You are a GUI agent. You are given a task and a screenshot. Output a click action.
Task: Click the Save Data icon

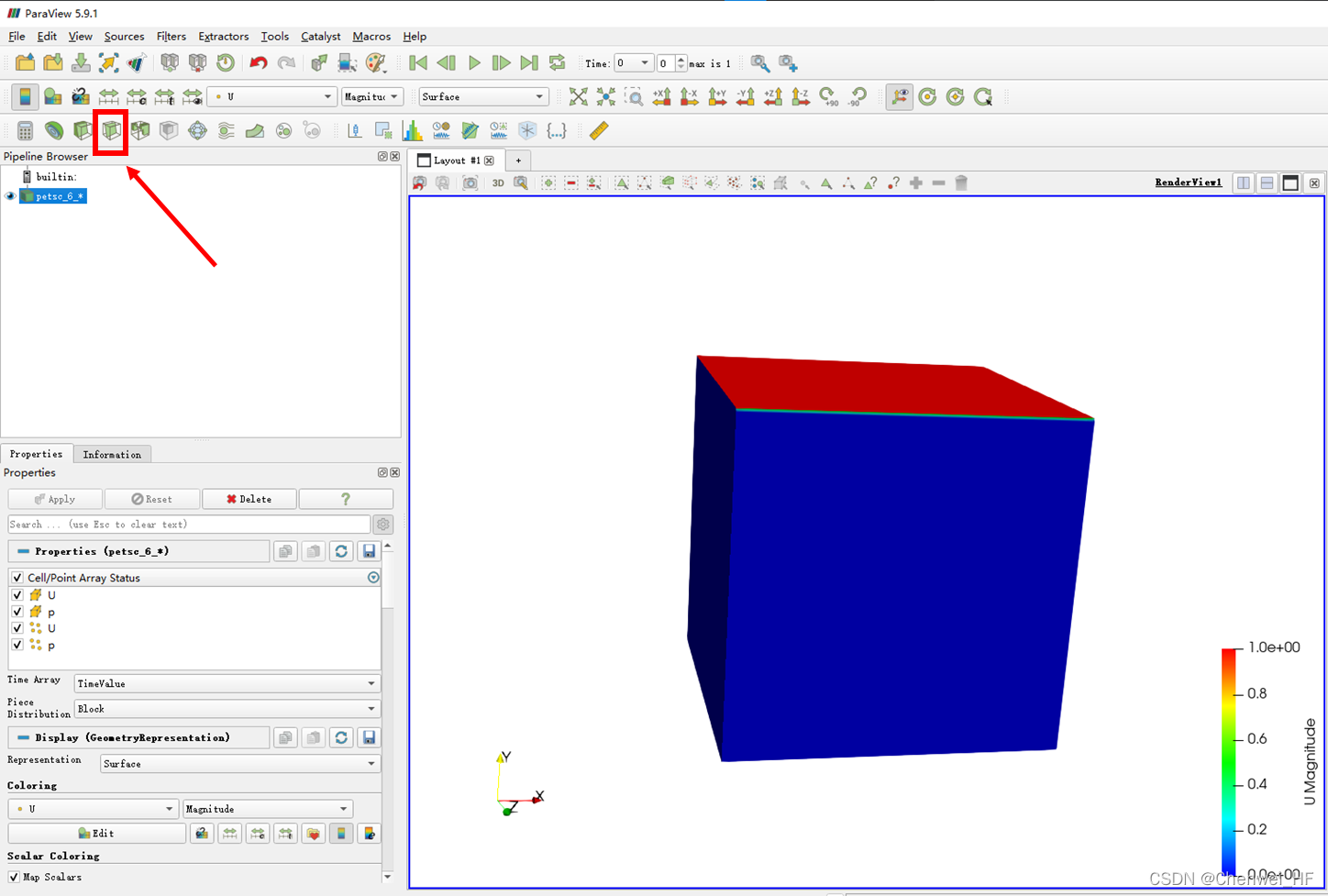click(81, 62)
